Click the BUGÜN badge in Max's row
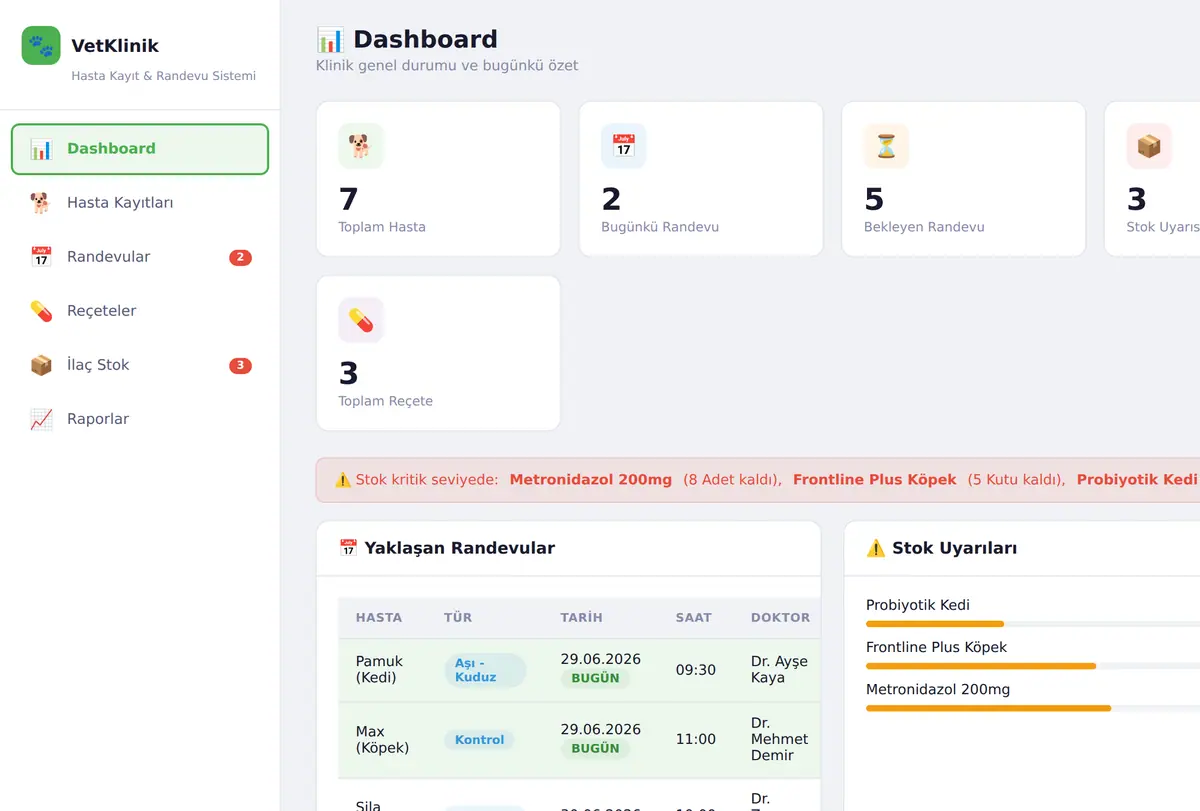1200x811 pixels. (x=595, y=748)
